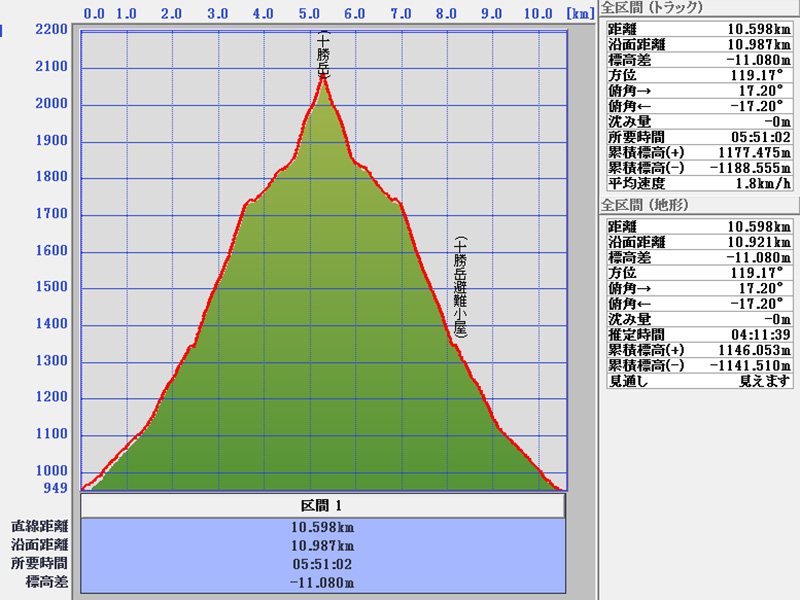Select the 全区間 (トラック) panel header
The width and height of the screenshot is (800, 600).
652,8
